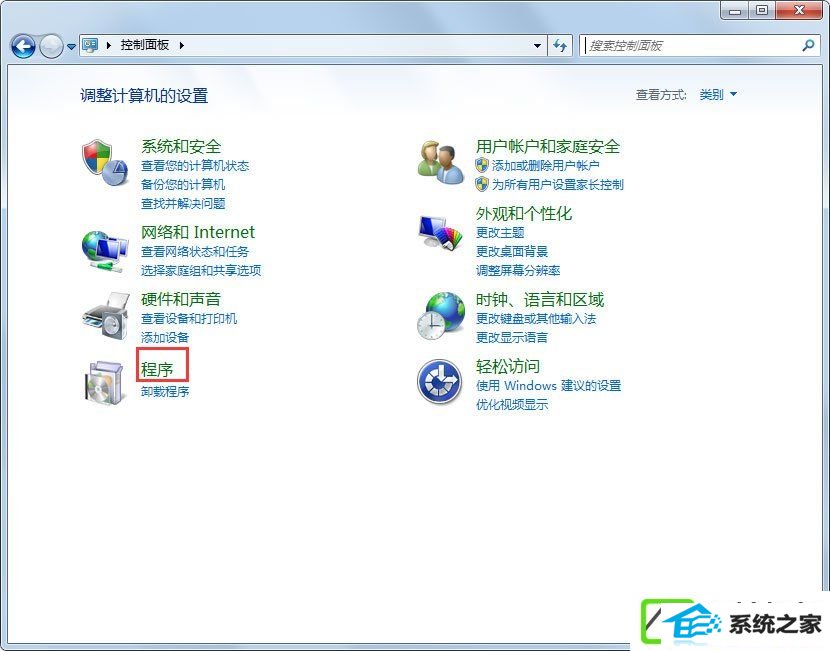
Task: Open the 网络和 Internet category
Action: click(x=198, y=232)
